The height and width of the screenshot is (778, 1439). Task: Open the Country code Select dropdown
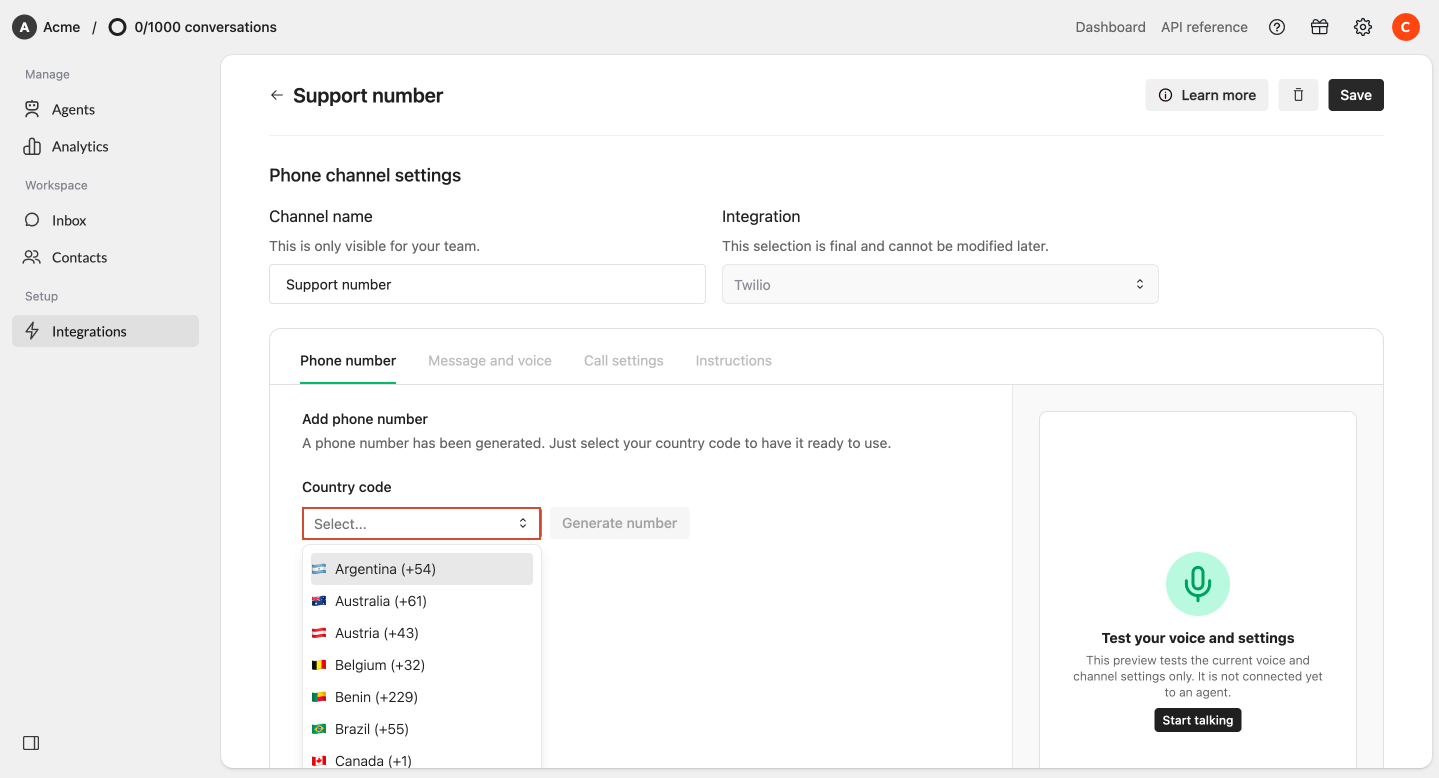[x=421, y=523]
